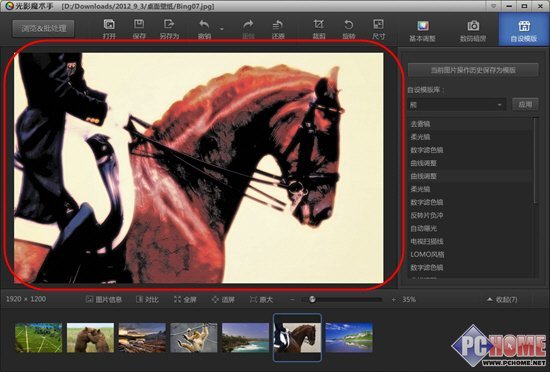Viewport: 550px width, 372px height.
Task: Switch to the 数码暗房 tab
Action: pos(473,31)
